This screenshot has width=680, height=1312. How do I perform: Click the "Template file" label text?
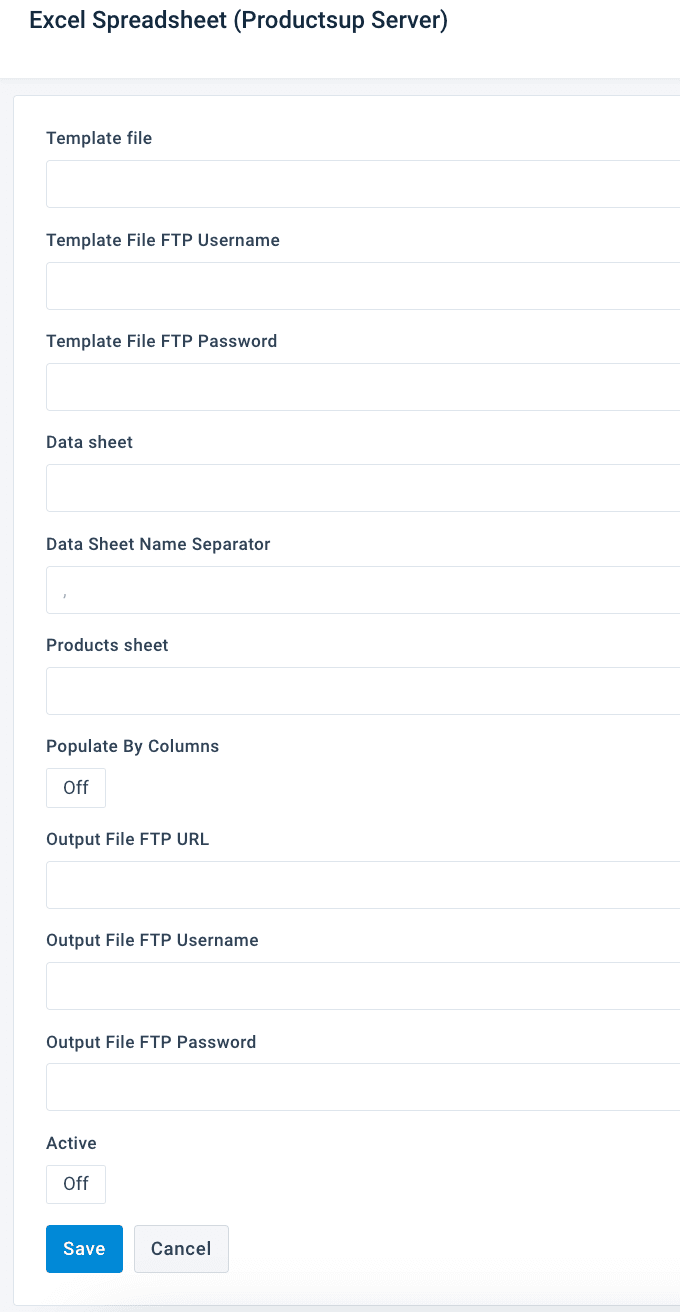(99, 138)
